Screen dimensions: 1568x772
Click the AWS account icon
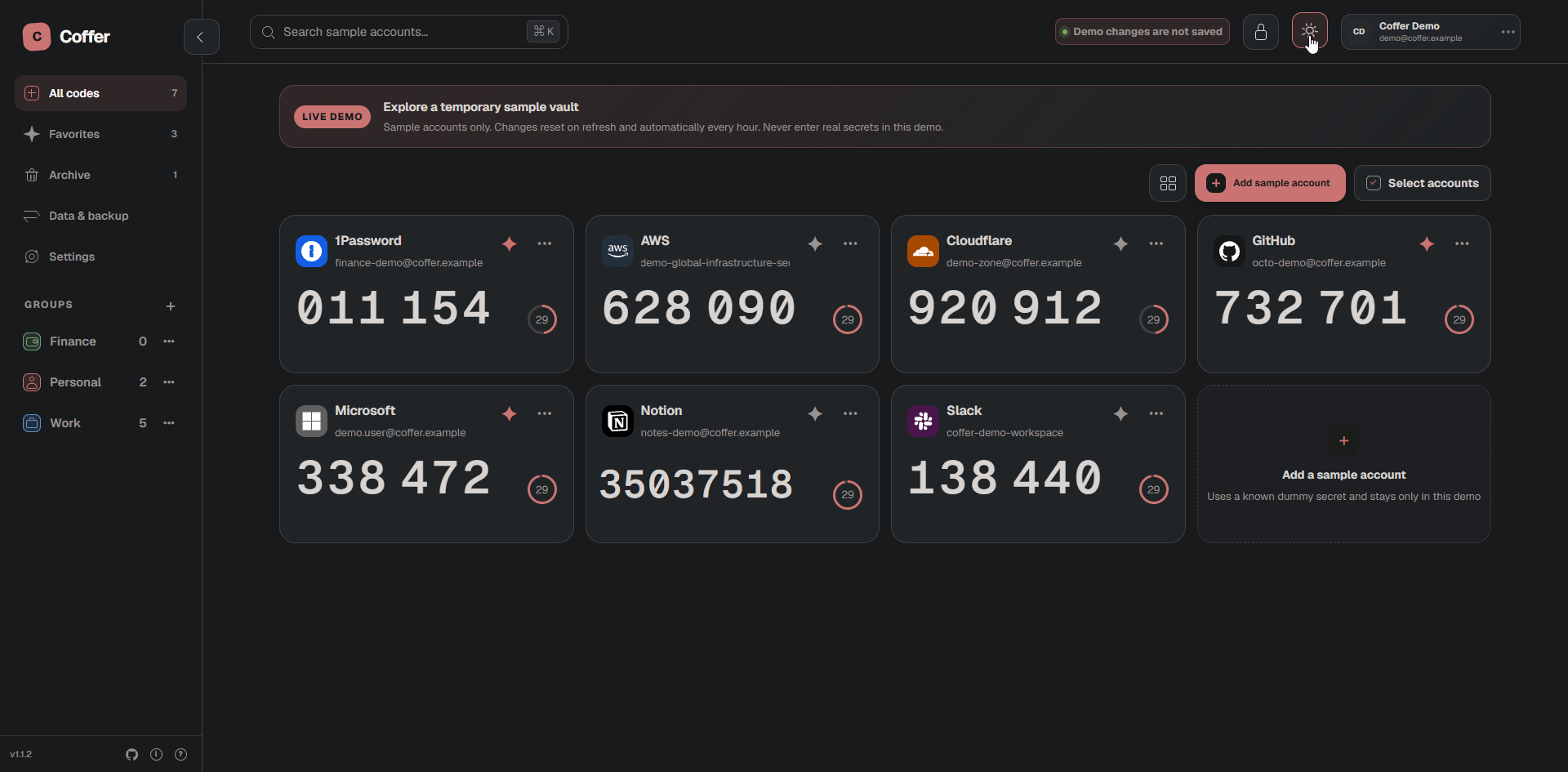tap(617, 252)
